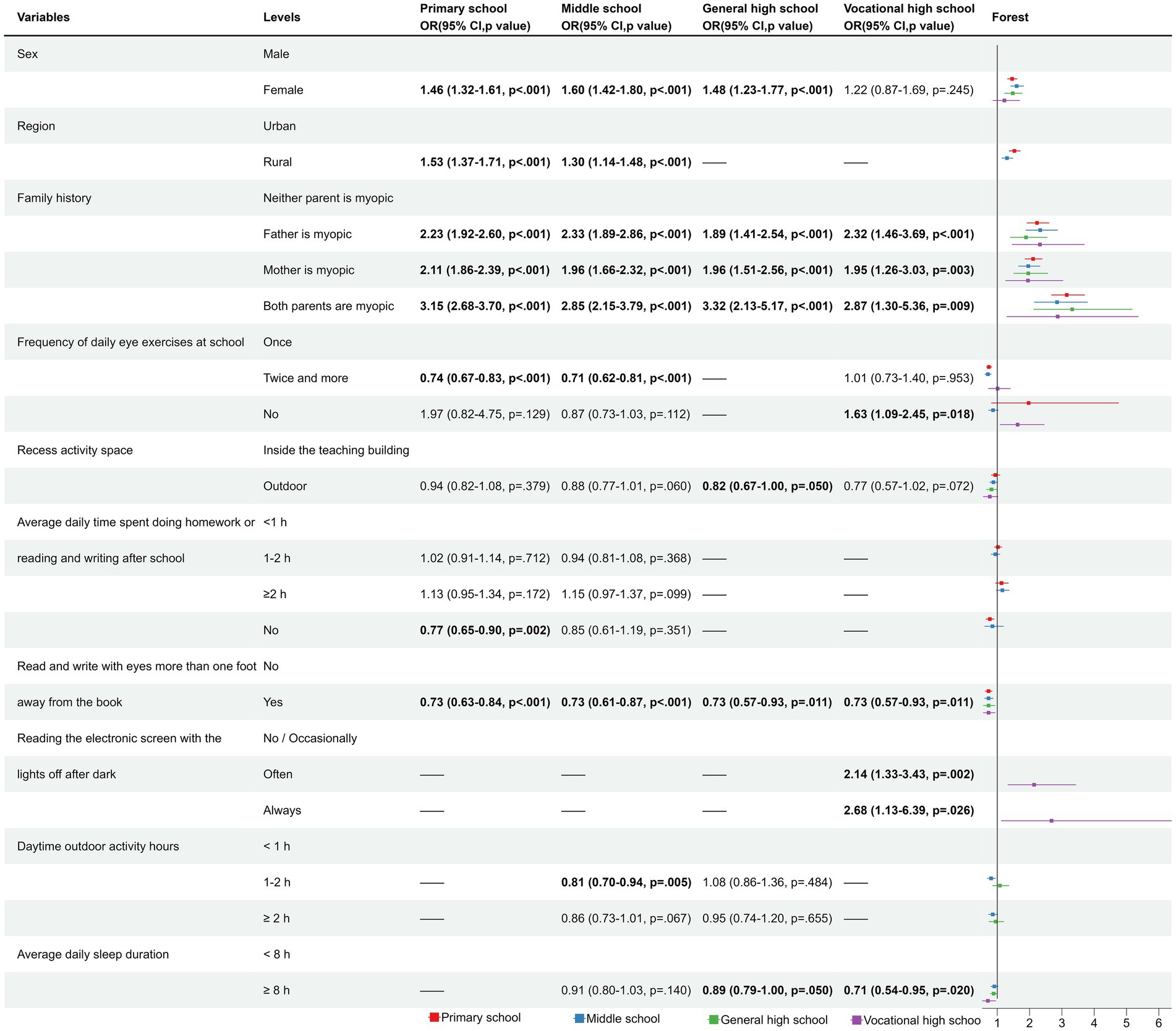Click value '2.68 (1.13-6.39, p=.026)'
Viewport: 1176px width, 1031px height.
point(908,810)
